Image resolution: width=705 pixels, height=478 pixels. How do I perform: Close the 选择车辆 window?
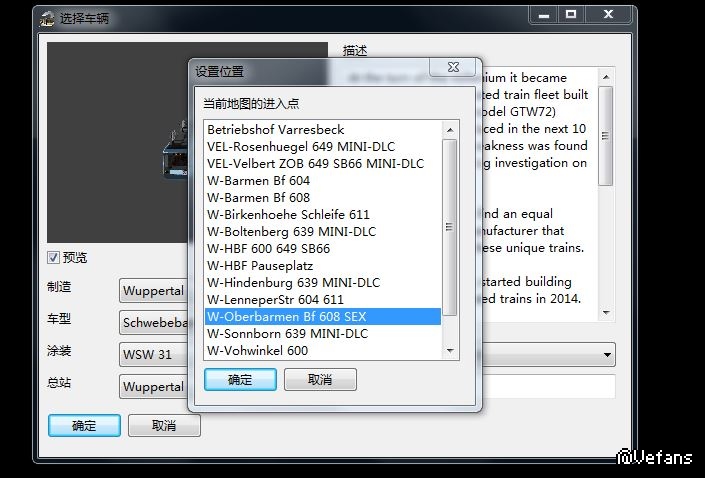[608, 15]
